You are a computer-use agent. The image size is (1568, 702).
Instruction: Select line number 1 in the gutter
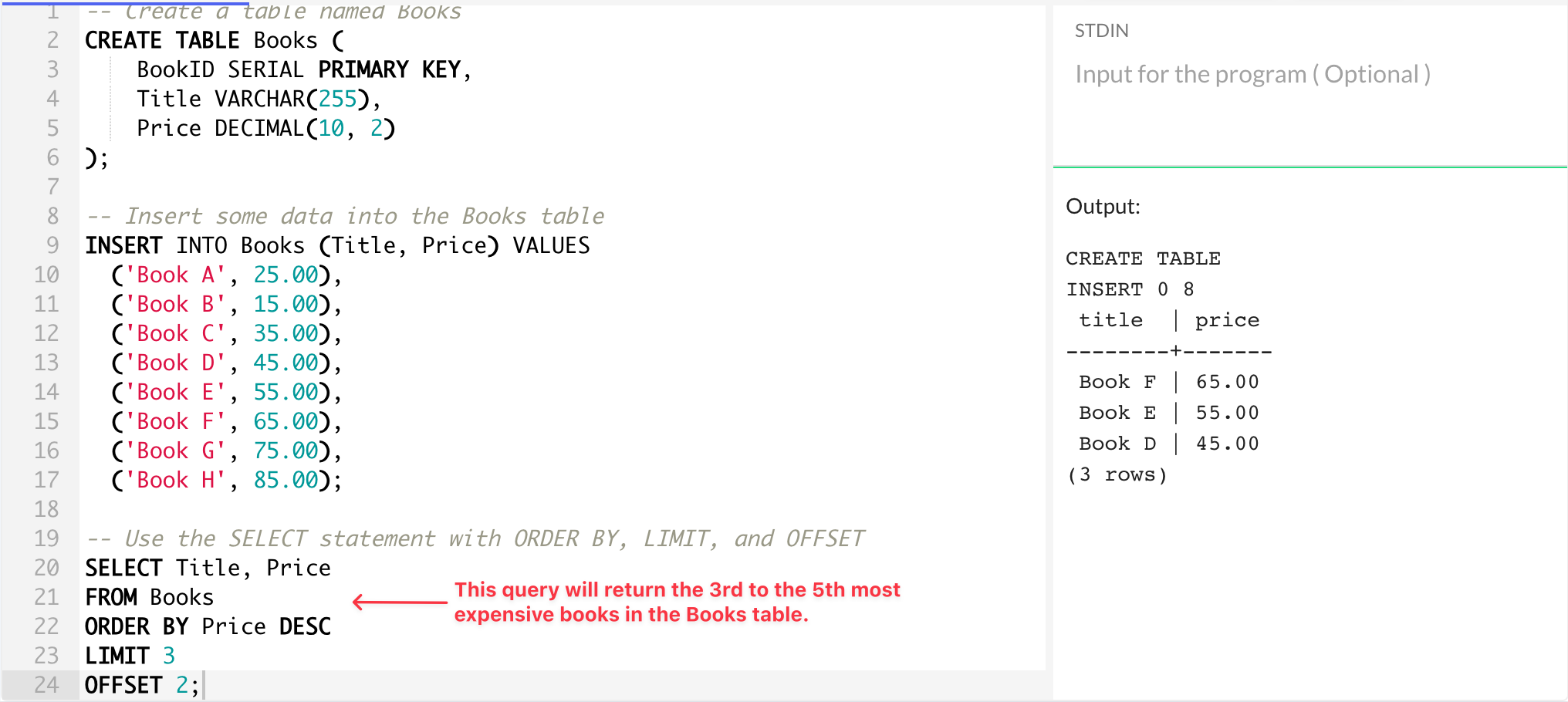click(52, 11)
